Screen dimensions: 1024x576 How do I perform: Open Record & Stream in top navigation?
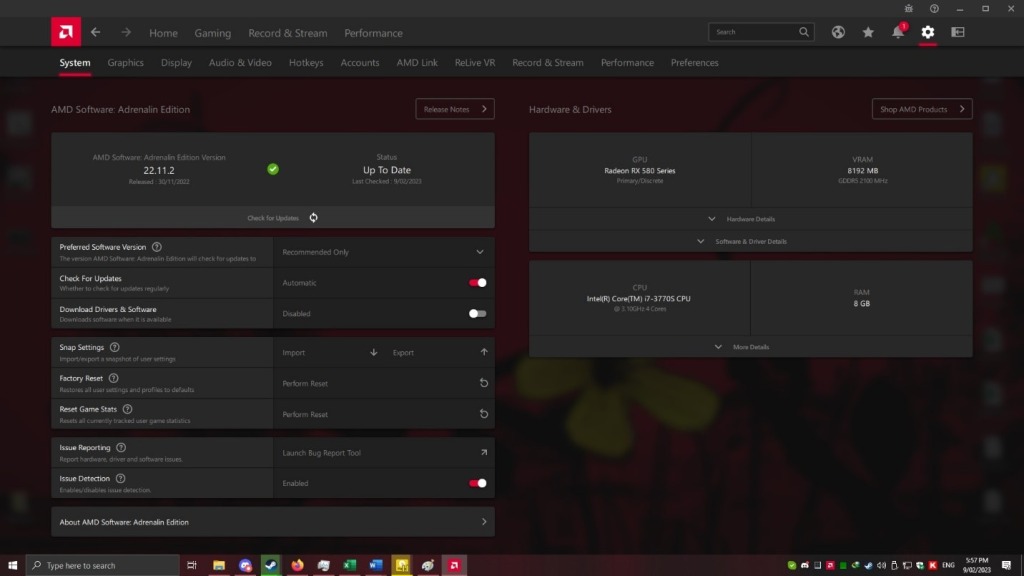(x=288, y=33)
